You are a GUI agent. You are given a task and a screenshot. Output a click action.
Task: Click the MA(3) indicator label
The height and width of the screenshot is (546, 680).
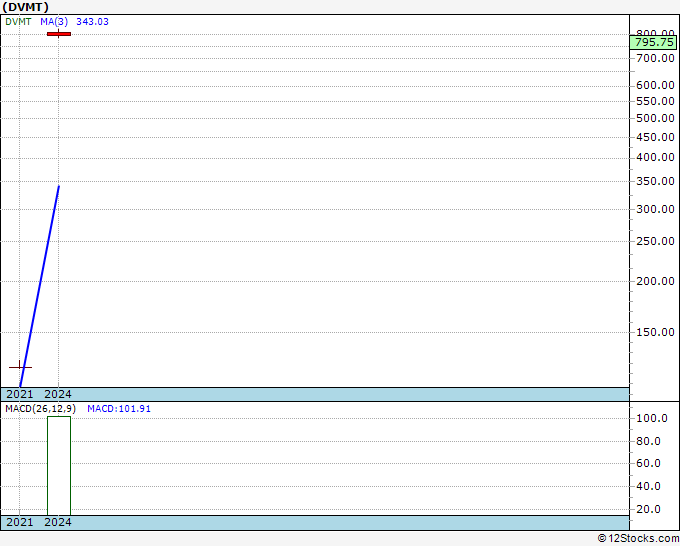coord(54,21)
